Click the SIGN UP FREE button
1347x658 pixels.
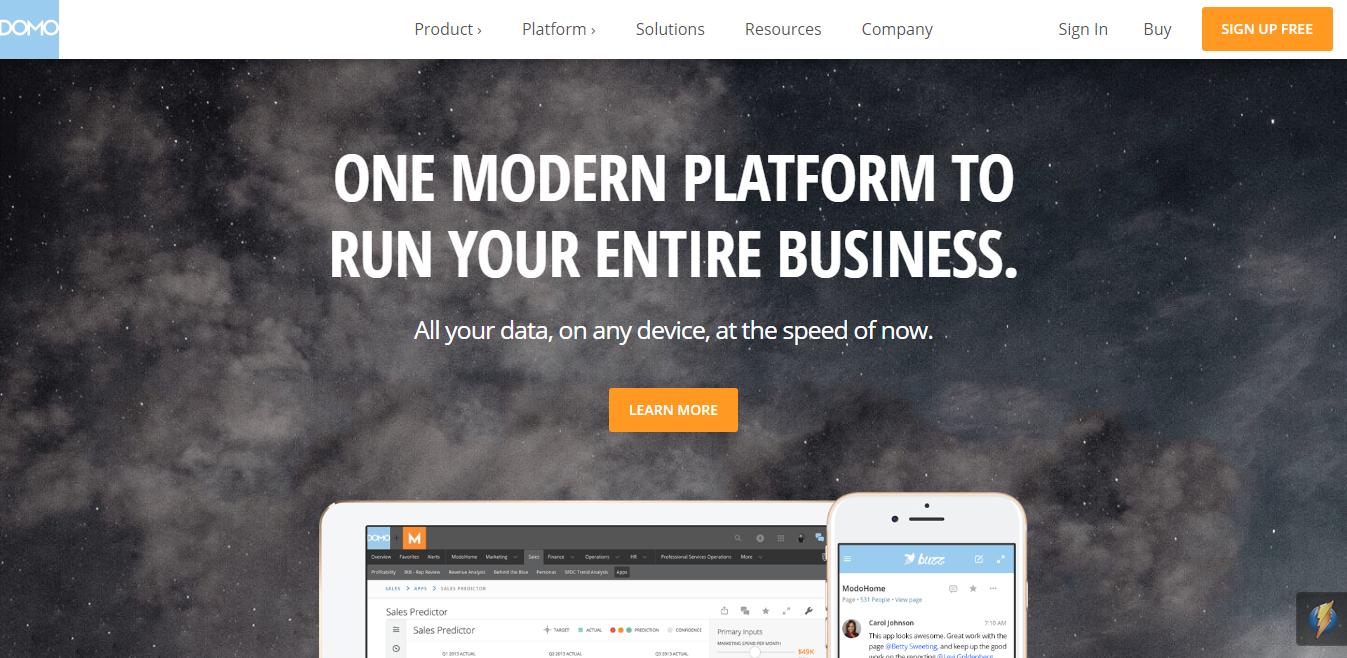(x=1267, y=29)
